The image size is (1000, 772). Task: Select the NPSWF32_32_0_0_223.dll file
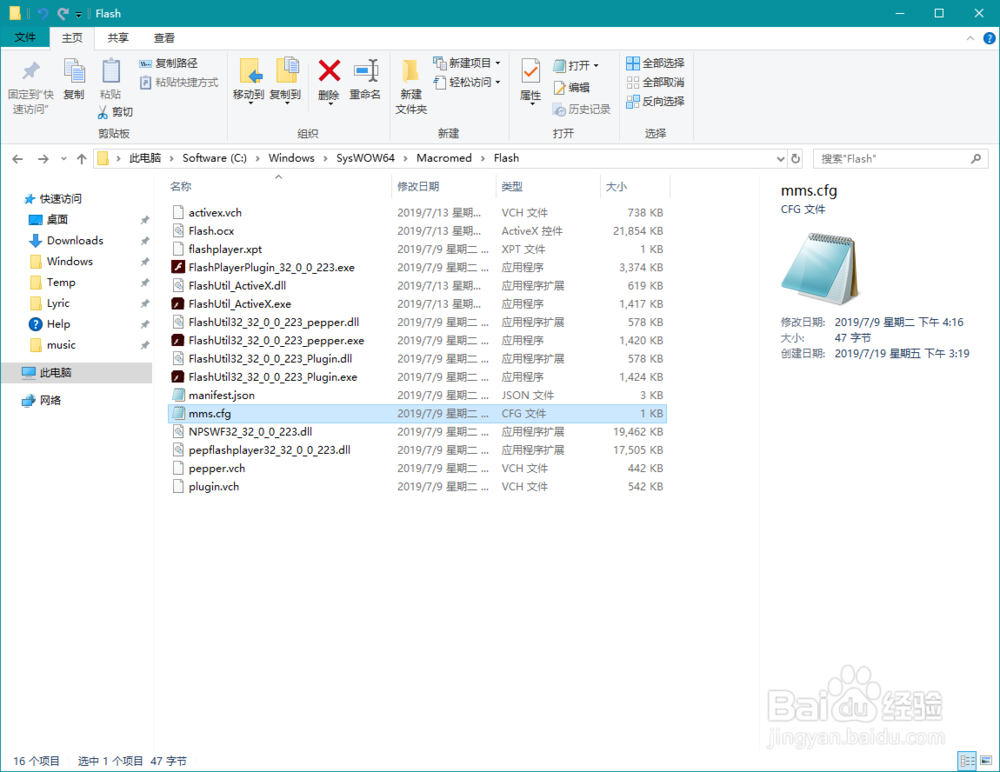click(x=250, y=432)
